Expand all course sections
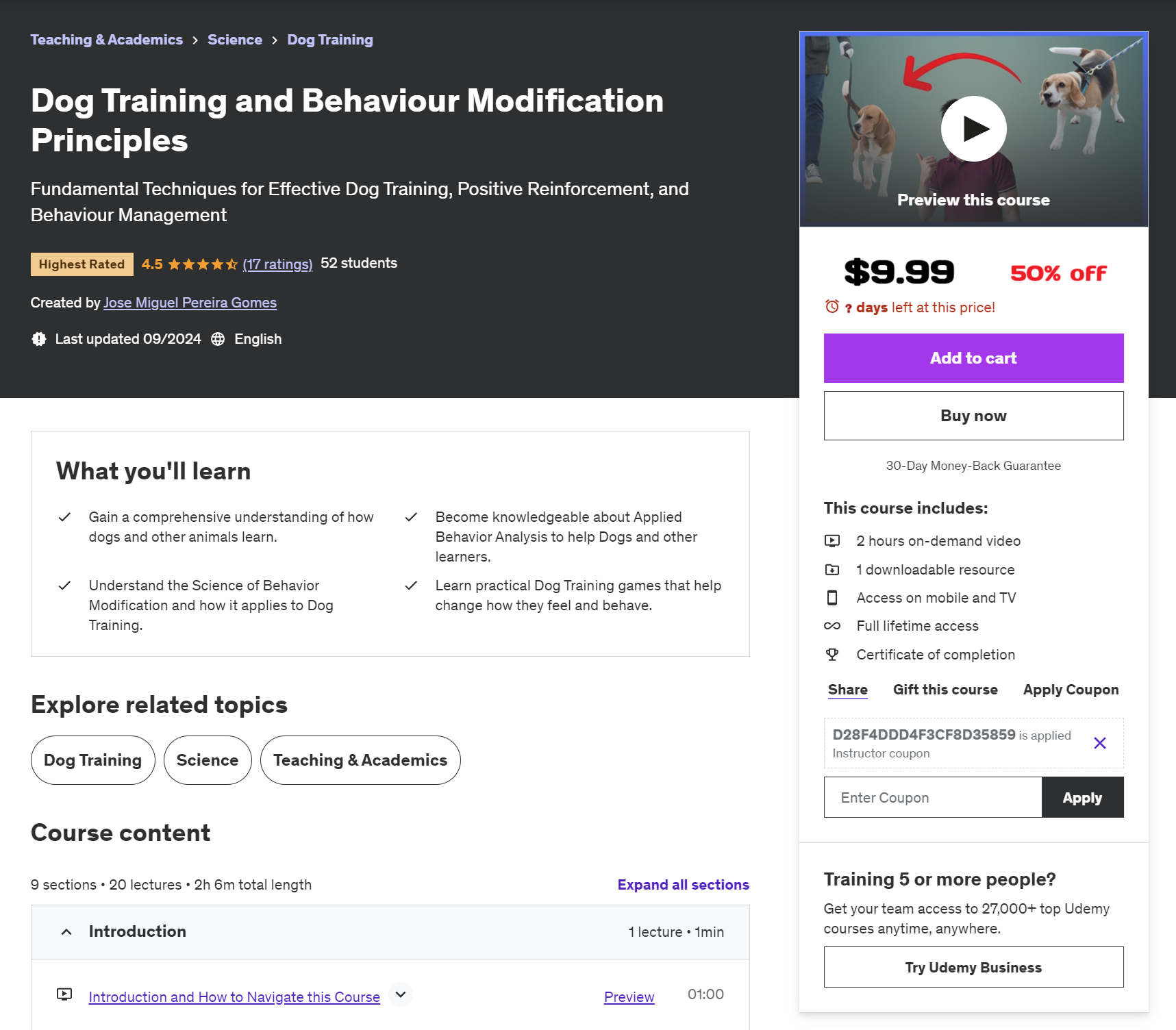This screenshot has height=1030, width=1176. [x=684, y=885]
